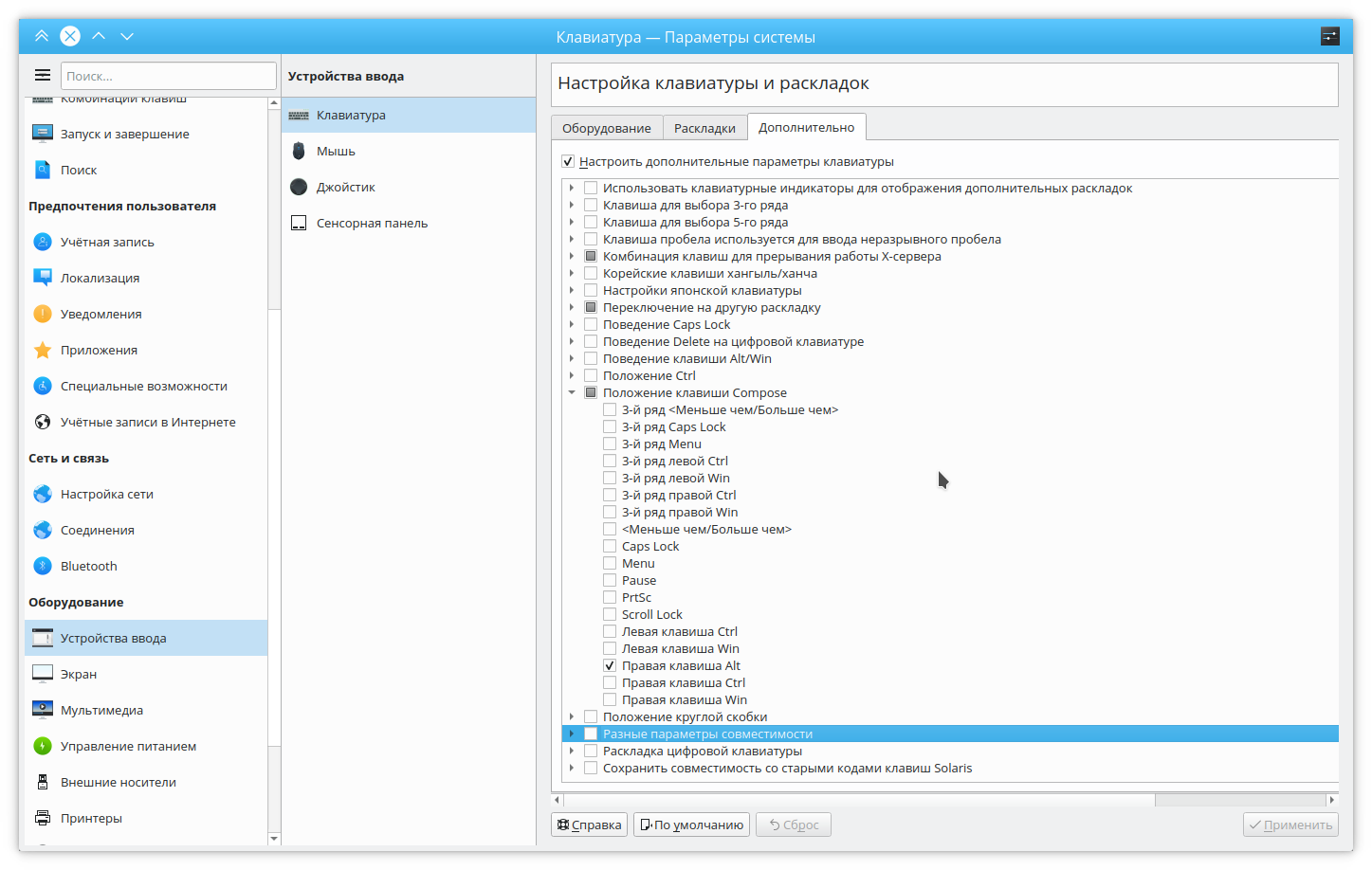The height and width of the screenshot is (870, 1372).
Task: Click the 'По умолчанию' button
Action: pyautogui.click(x=691, y=825)
